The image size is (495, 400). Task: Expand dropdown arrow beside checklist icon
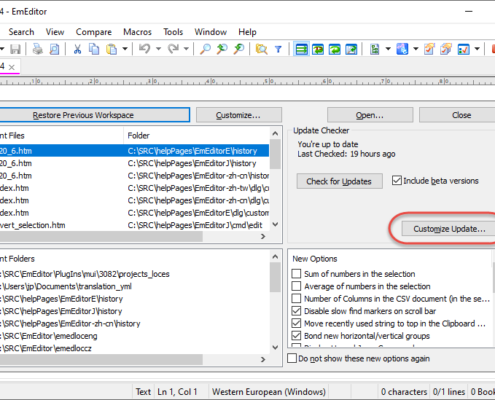(477, 49)
